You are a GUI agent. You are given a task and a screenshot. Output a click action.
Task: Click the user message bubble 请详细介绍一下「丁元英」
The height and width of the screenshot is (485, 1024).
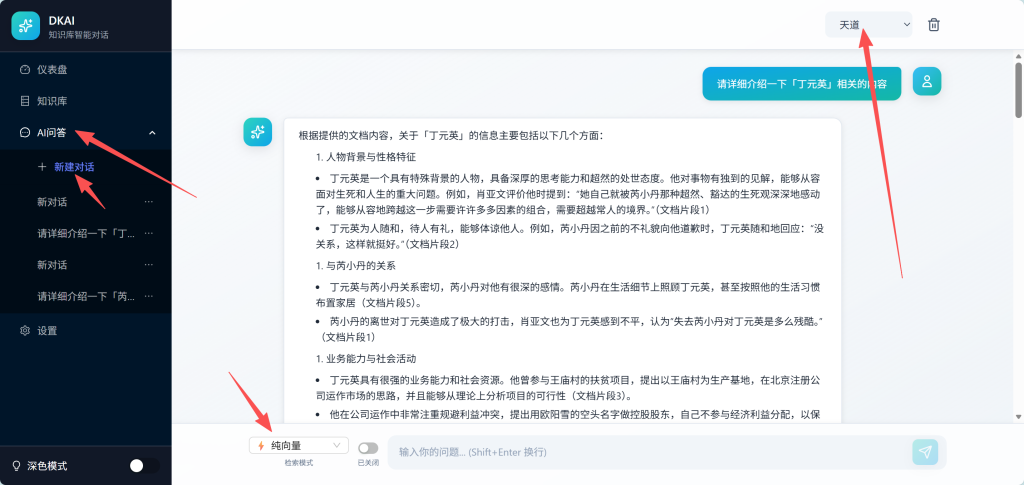(801, 84)
